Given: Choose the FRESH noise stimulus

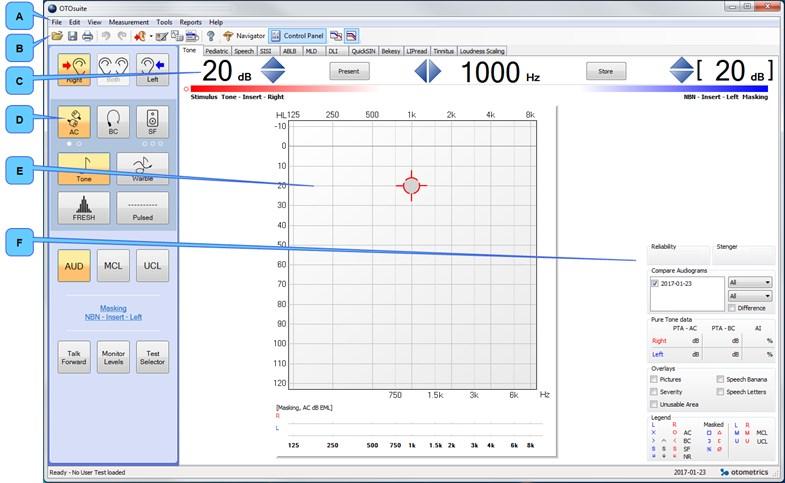Looking at the screenshot, I should [84, 208].
